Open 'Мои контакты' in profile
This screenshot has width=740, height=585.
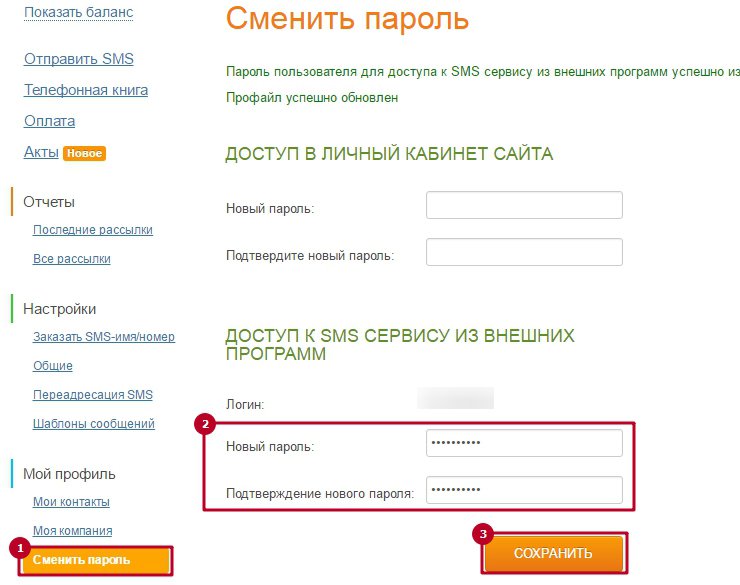[x=71, y=502]
